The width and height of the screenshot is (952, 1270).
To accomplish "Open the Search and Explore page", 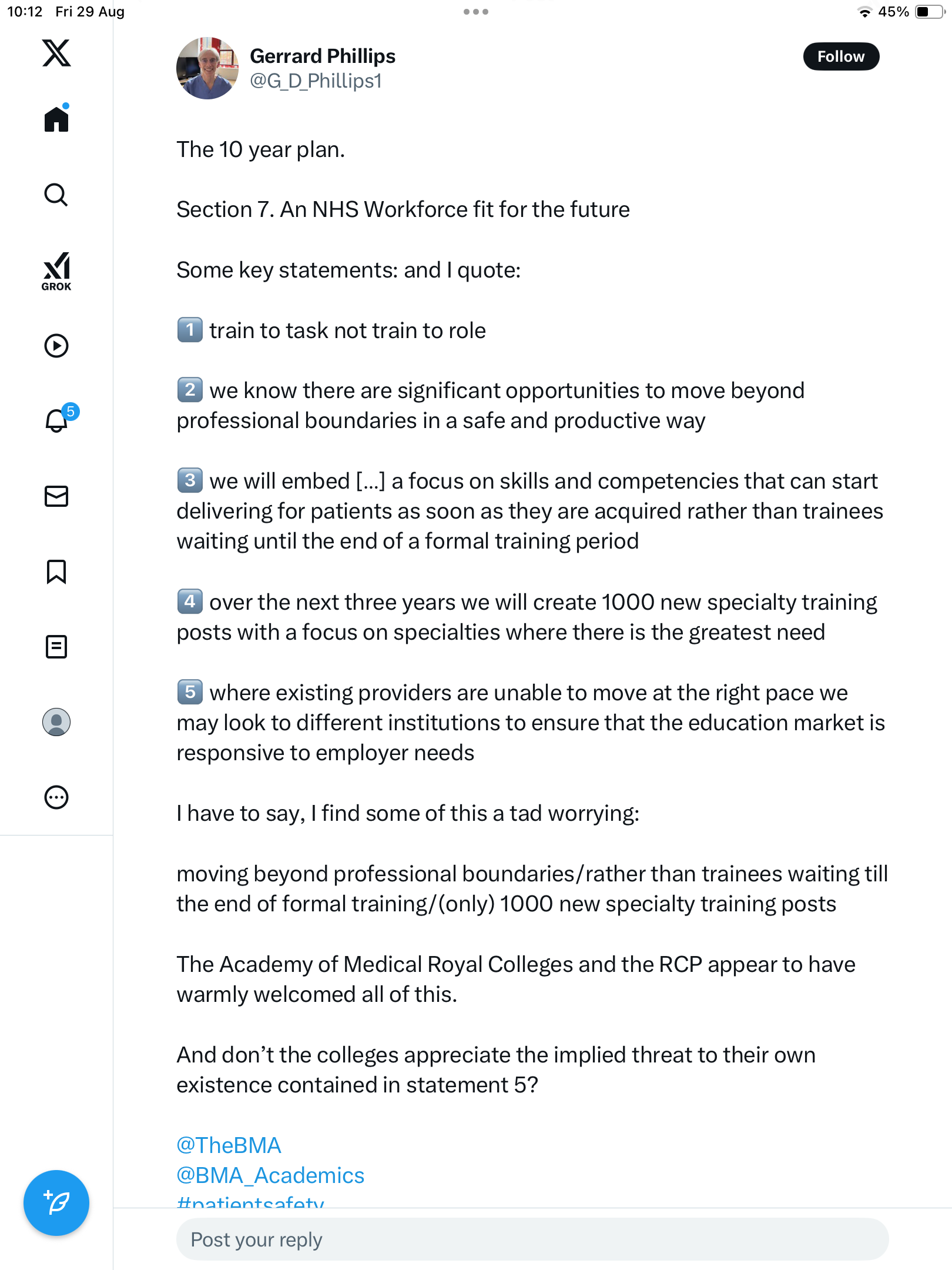I will (56, 195).
